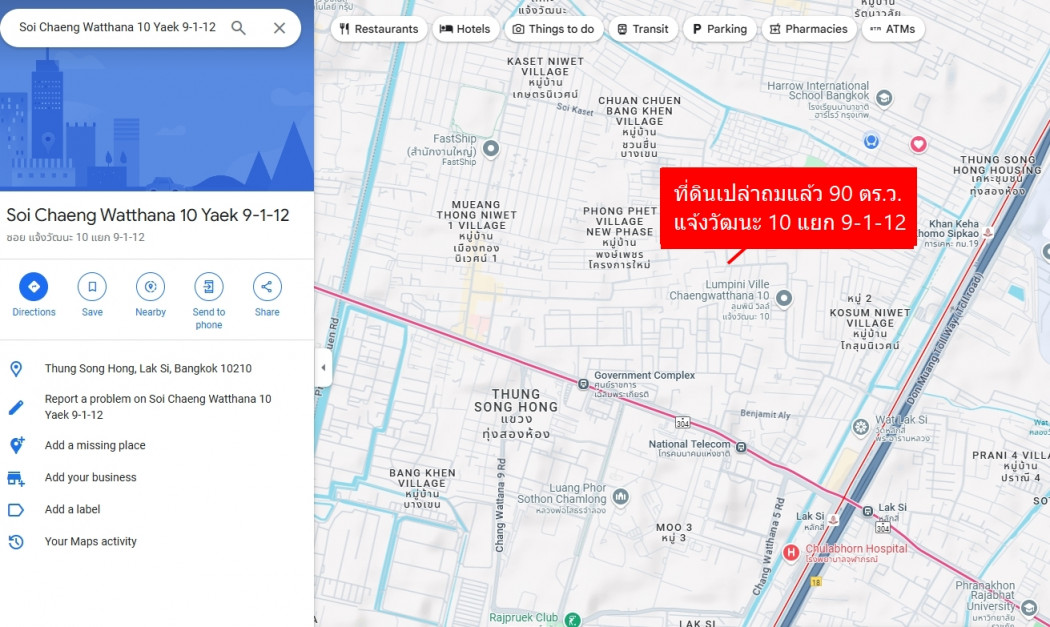Click Chulabhorn Hospital marker
Viewport: 1050px width, 627px height.
792,553
